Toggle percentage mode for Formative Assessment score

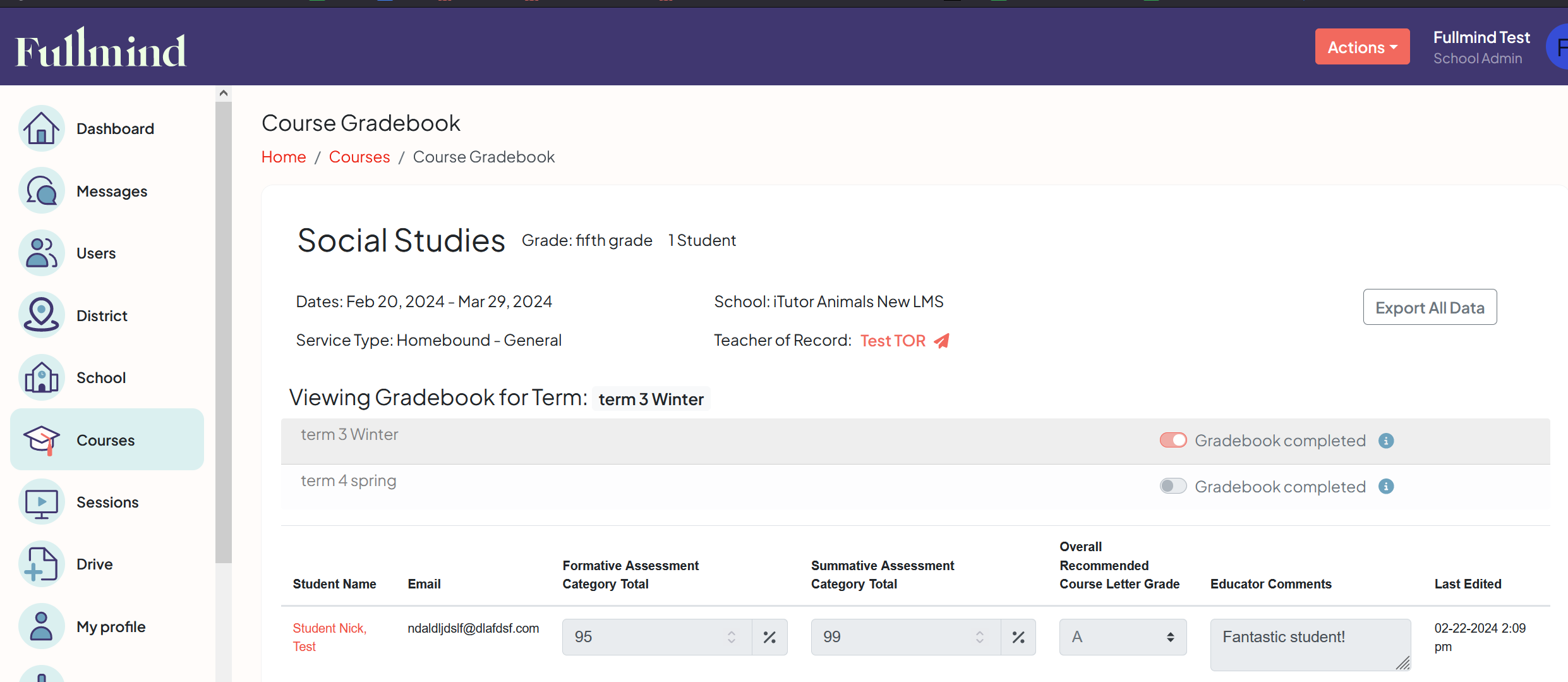769,637
